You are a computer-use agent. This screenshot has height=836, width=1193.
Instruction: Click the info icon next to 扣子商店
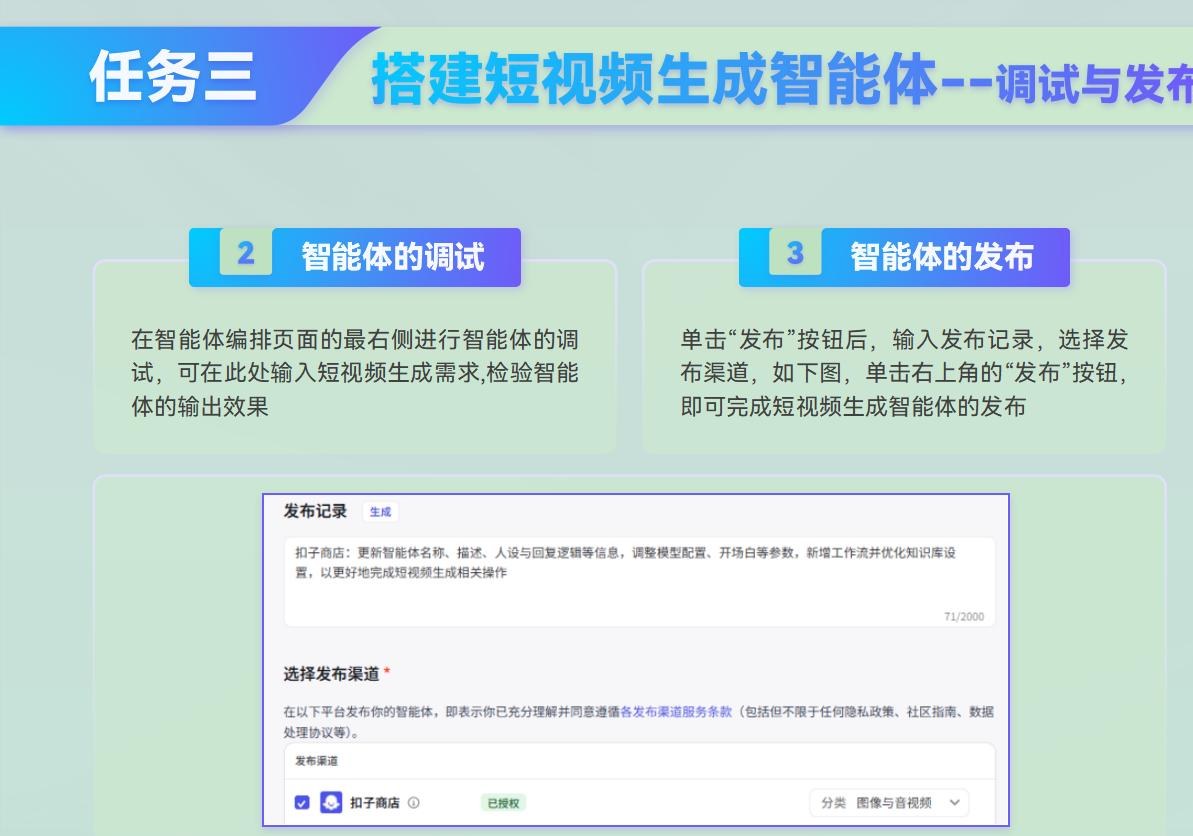tap(414, 803)
